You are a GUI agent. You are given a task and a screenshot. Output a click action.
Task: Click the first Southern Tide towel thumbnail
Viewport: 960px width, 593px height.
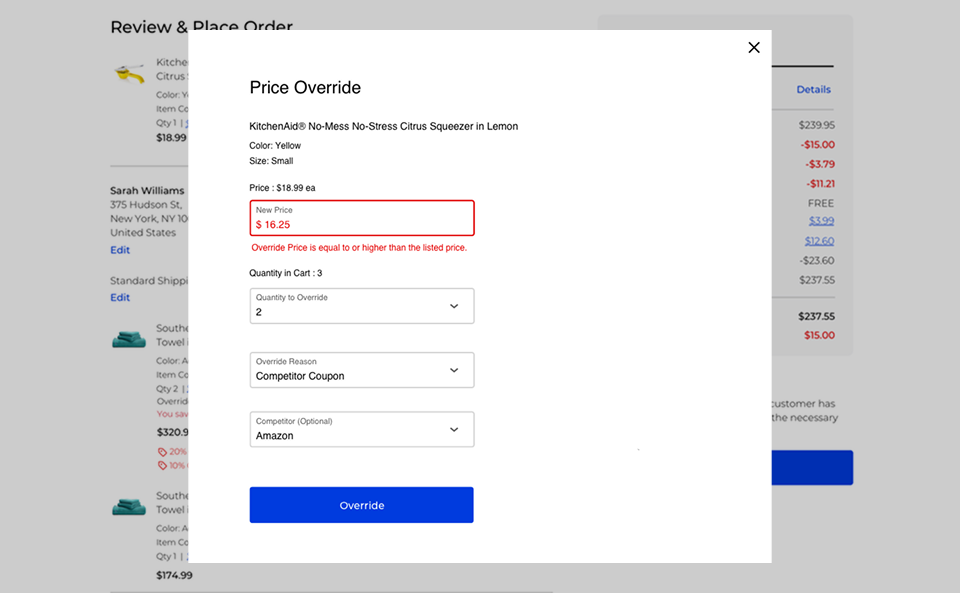[130, 339]
